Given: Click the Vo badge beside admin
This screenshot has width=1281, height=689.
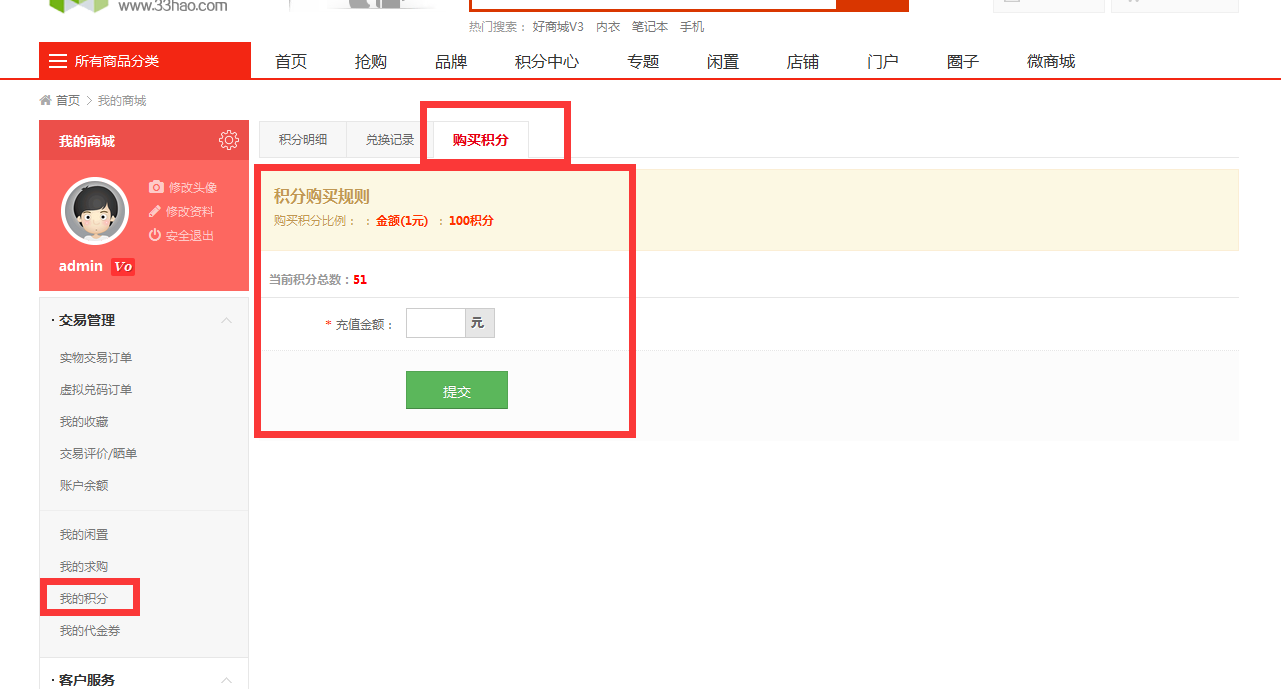Looking at the screenshot, I should [x=122, y=266].
